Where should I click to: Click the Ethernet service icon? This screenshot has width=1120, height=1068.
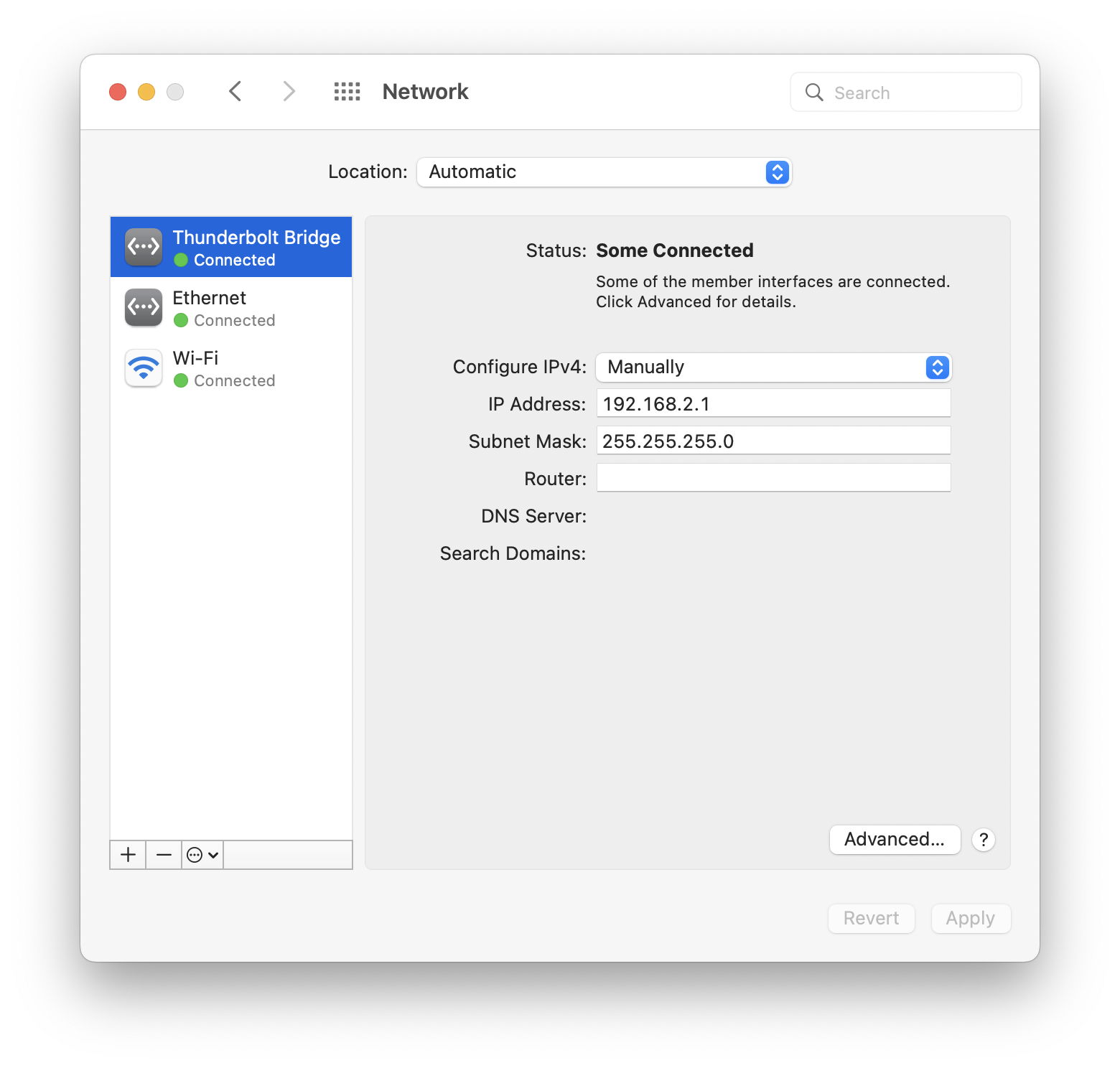[144, 307]
